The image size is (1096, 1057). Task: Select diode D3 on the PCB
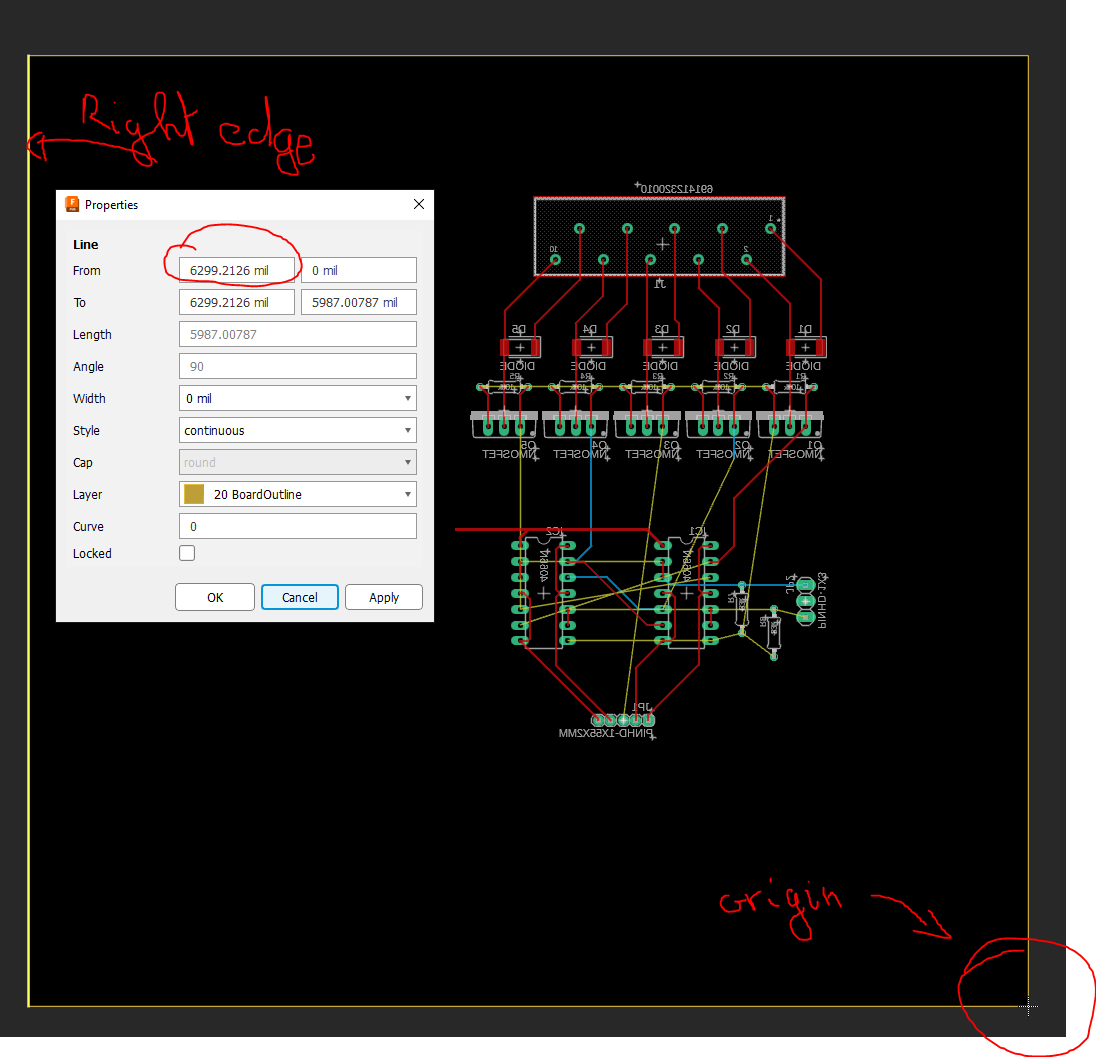click(662, 347)
